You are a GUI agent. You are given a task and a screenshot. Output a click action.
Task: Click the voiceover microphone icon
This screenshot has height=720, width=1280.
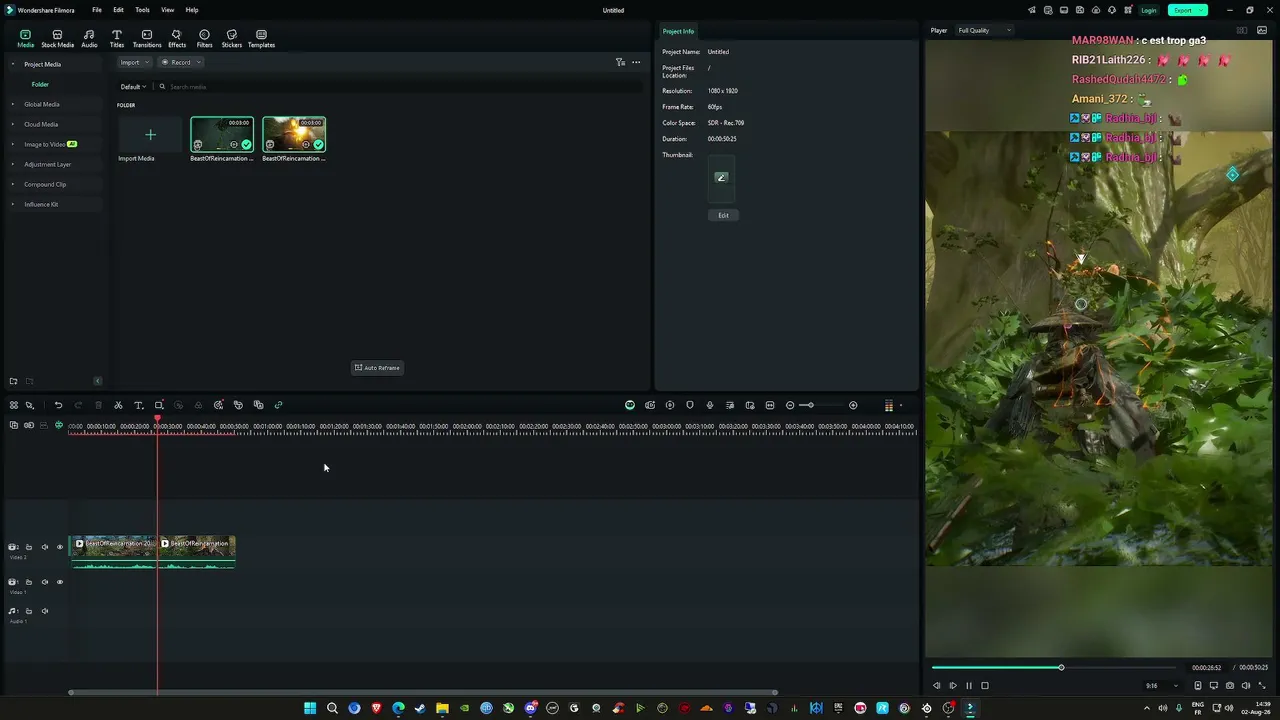[710, 405]
